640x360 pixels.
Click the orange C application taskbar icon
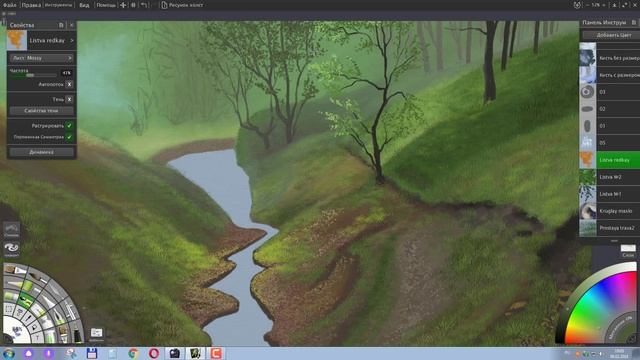coord(216,353)
